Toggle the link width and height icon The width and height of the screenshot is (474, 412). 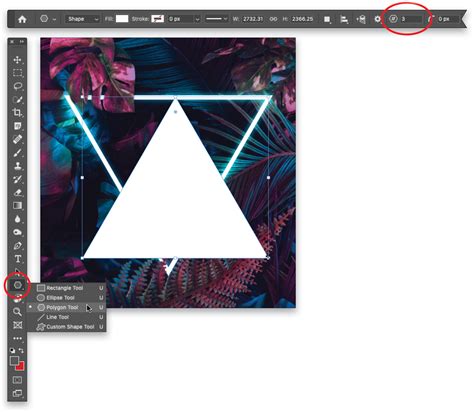tap(273, 19)
